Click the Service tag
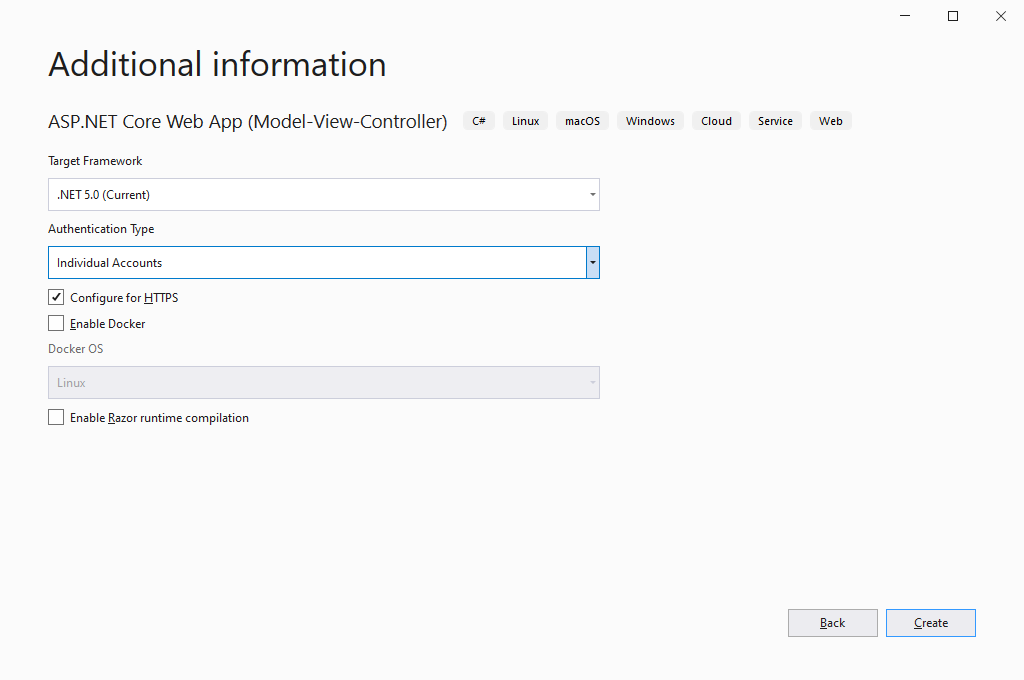 [x=775, y=121]
